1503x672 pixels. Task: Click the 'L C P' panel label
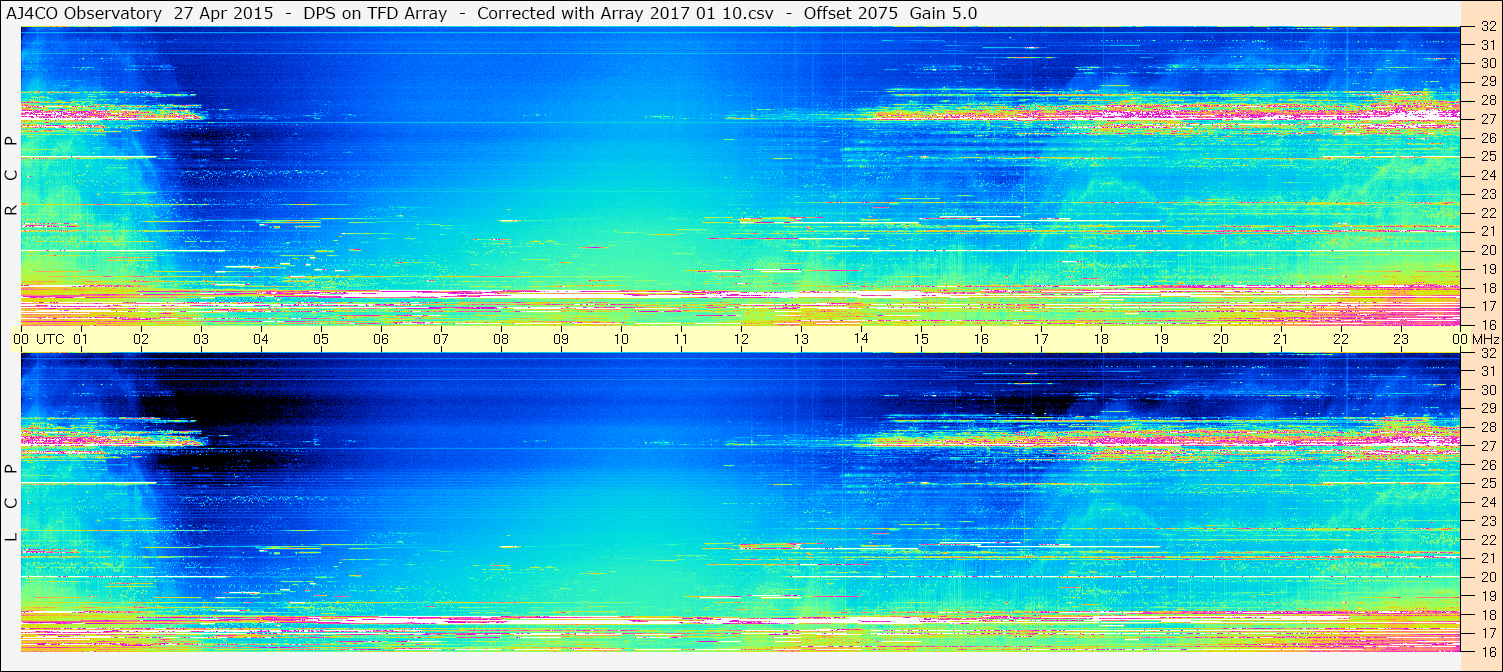pos(11,503)
